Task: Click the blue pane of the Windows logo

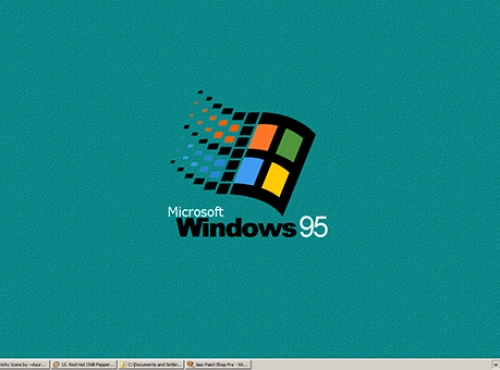Action: [x=249, y=171]
